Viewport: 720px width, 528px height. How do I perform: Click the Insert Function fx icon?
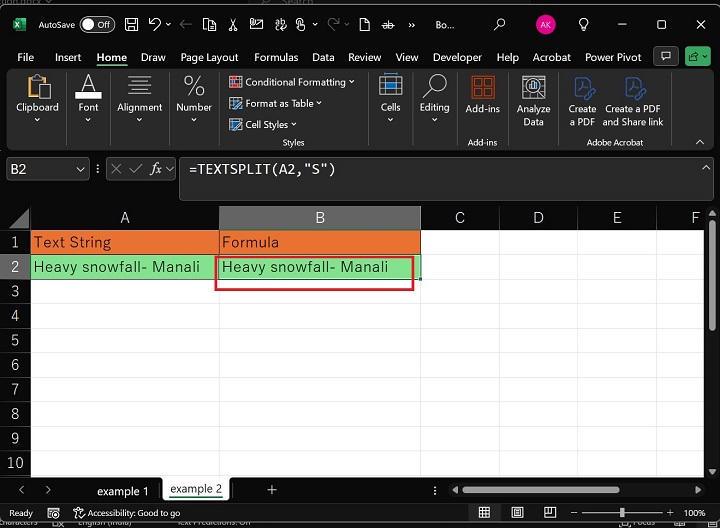[156, 169]
